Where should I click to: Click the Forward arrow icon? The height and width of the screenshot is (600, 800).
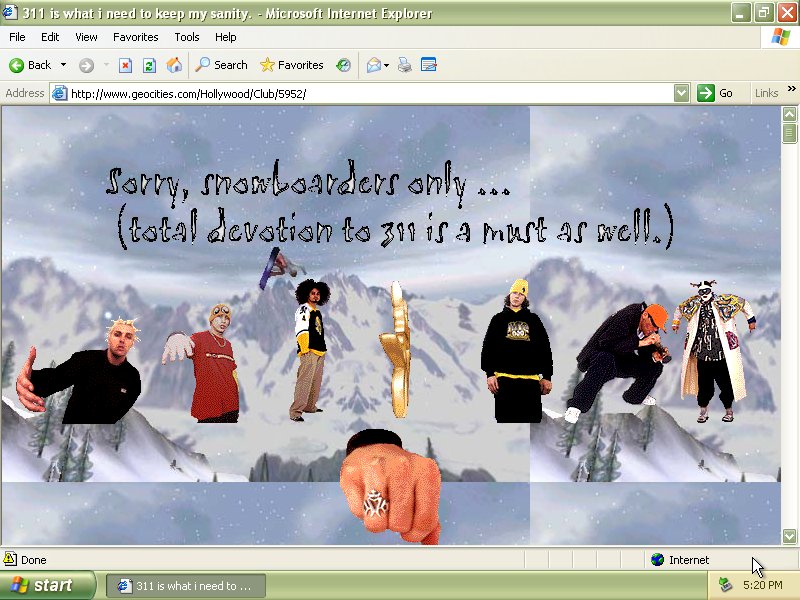tap(86, 65)
